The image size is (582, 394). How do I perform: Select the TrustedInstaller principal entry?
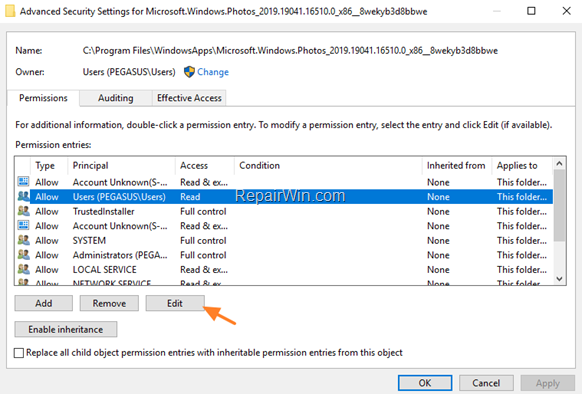click(104, 211)
